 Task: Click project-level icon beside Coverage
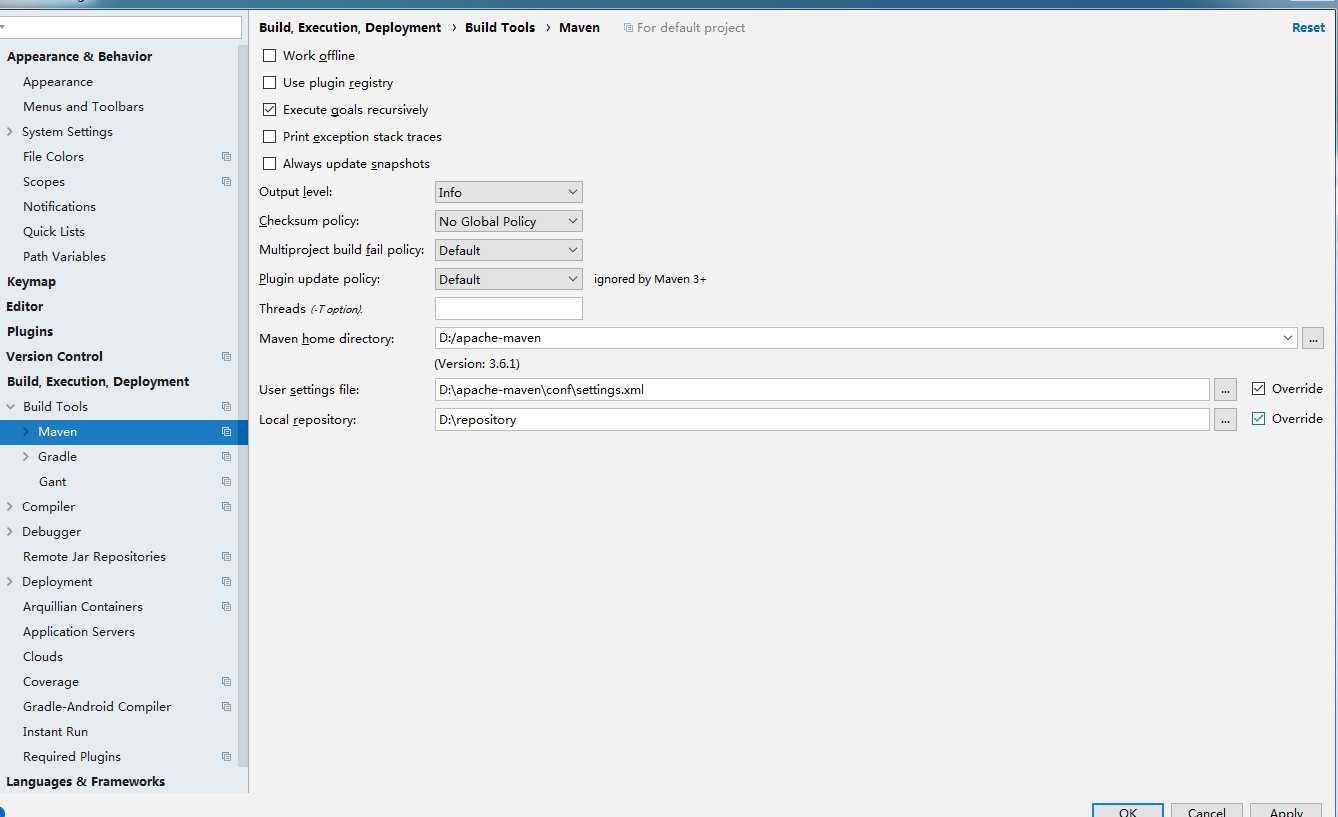226,682
